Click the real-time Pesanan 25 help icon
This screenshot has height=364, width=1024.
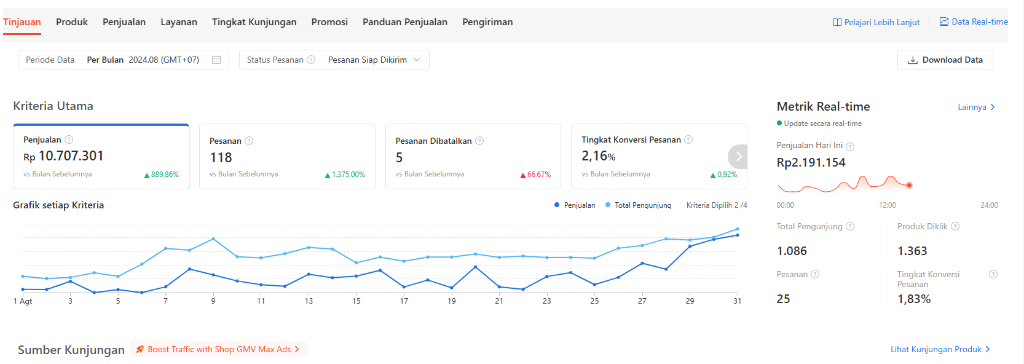[815, 274]
